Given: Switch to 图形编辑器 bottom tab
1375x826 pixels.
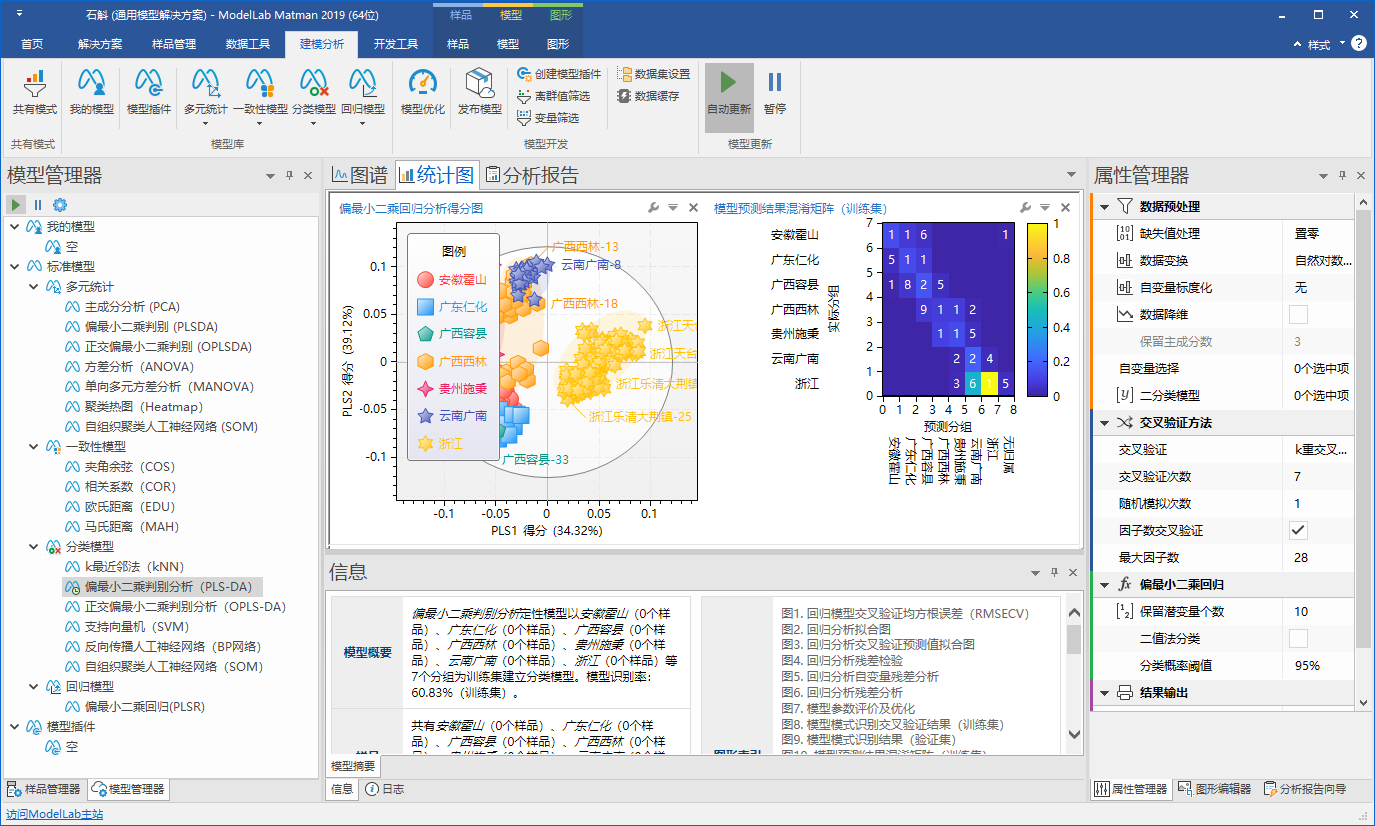Looking at the screenshot, I should click(x=1213, y=788).
